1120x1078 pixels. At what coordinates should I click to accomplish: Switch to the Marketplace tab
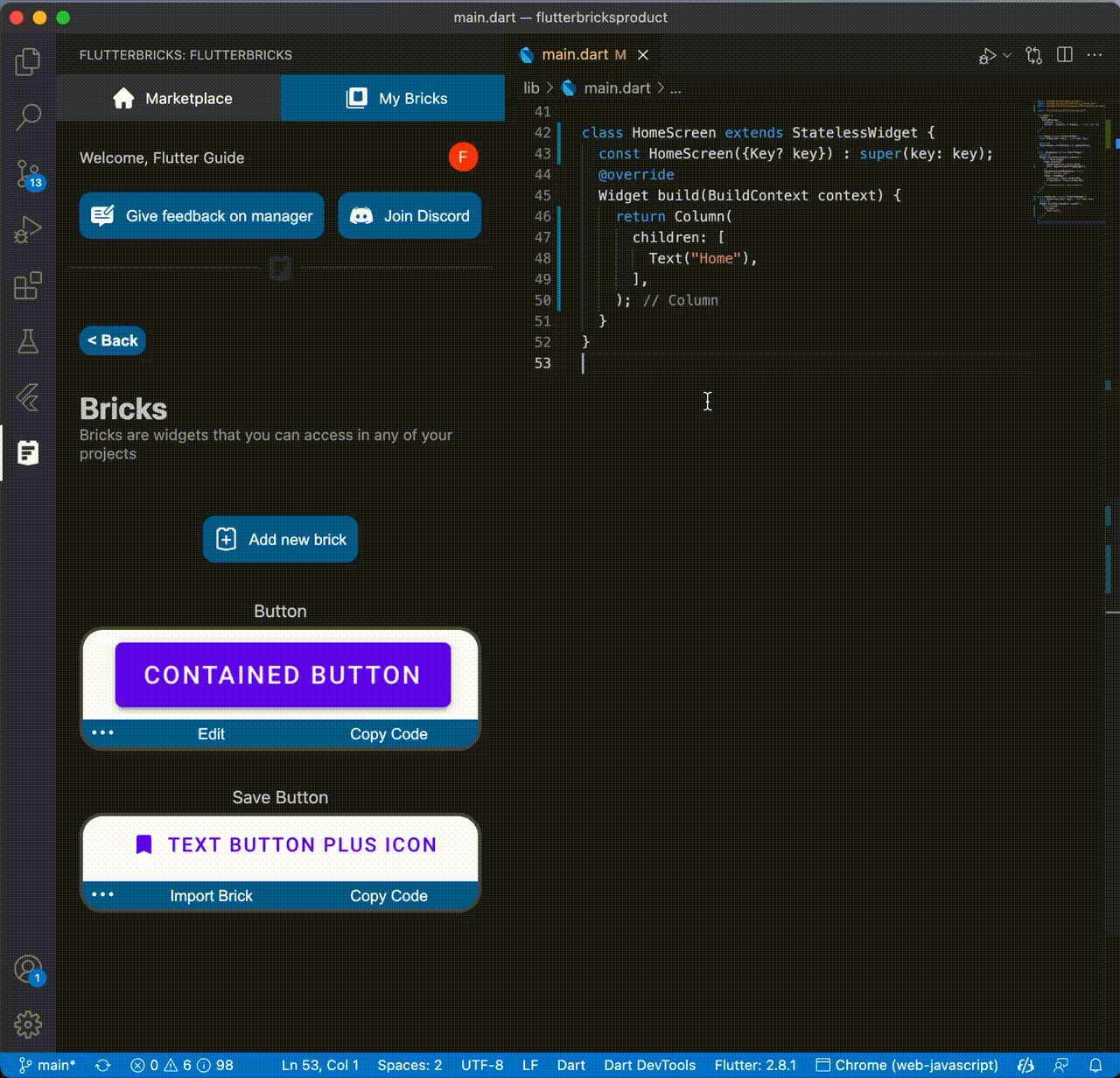point(169,98)
